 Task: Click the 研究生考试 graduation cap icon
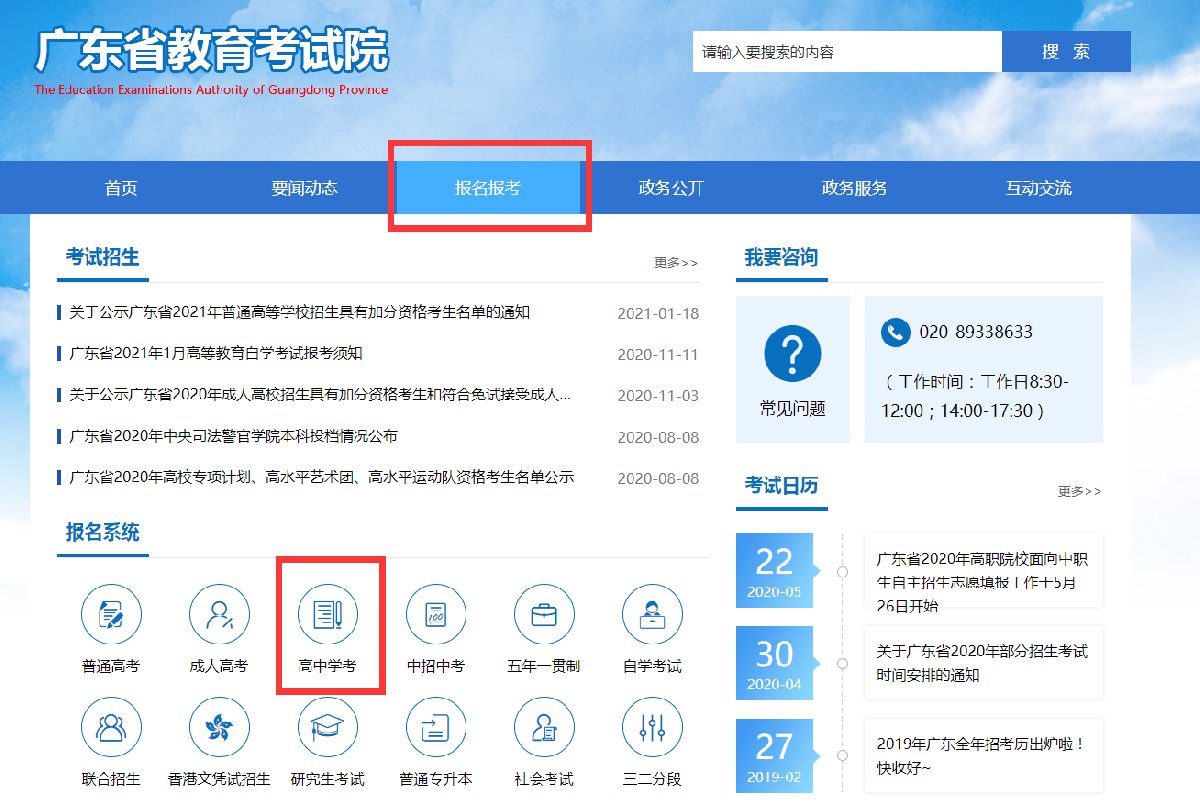(327, 728)
